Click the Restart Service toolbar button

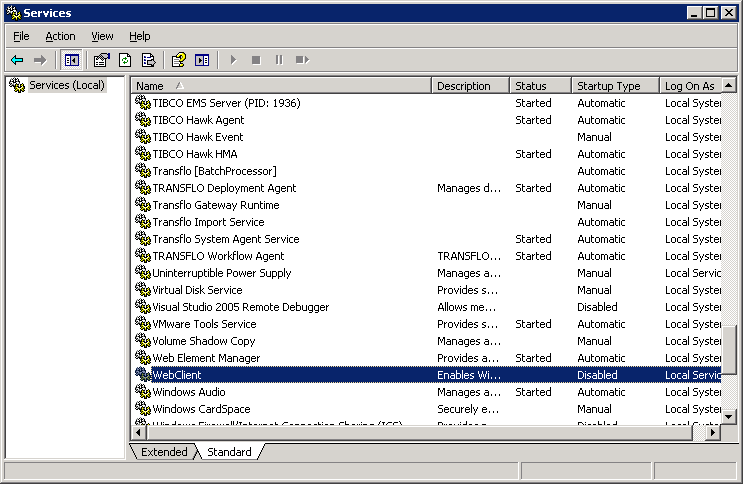click(x=302, y=60)
